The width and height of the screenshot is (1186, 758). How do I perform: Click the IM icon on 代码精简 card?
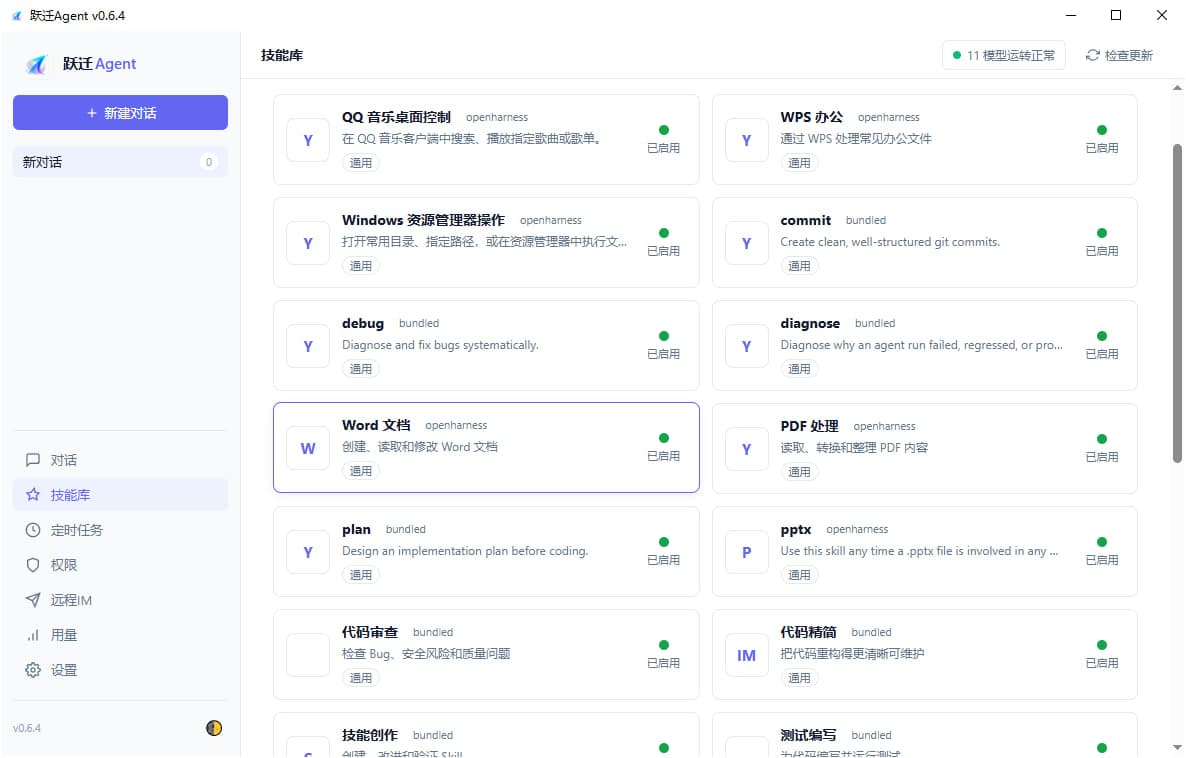click(x=747, y=655)
